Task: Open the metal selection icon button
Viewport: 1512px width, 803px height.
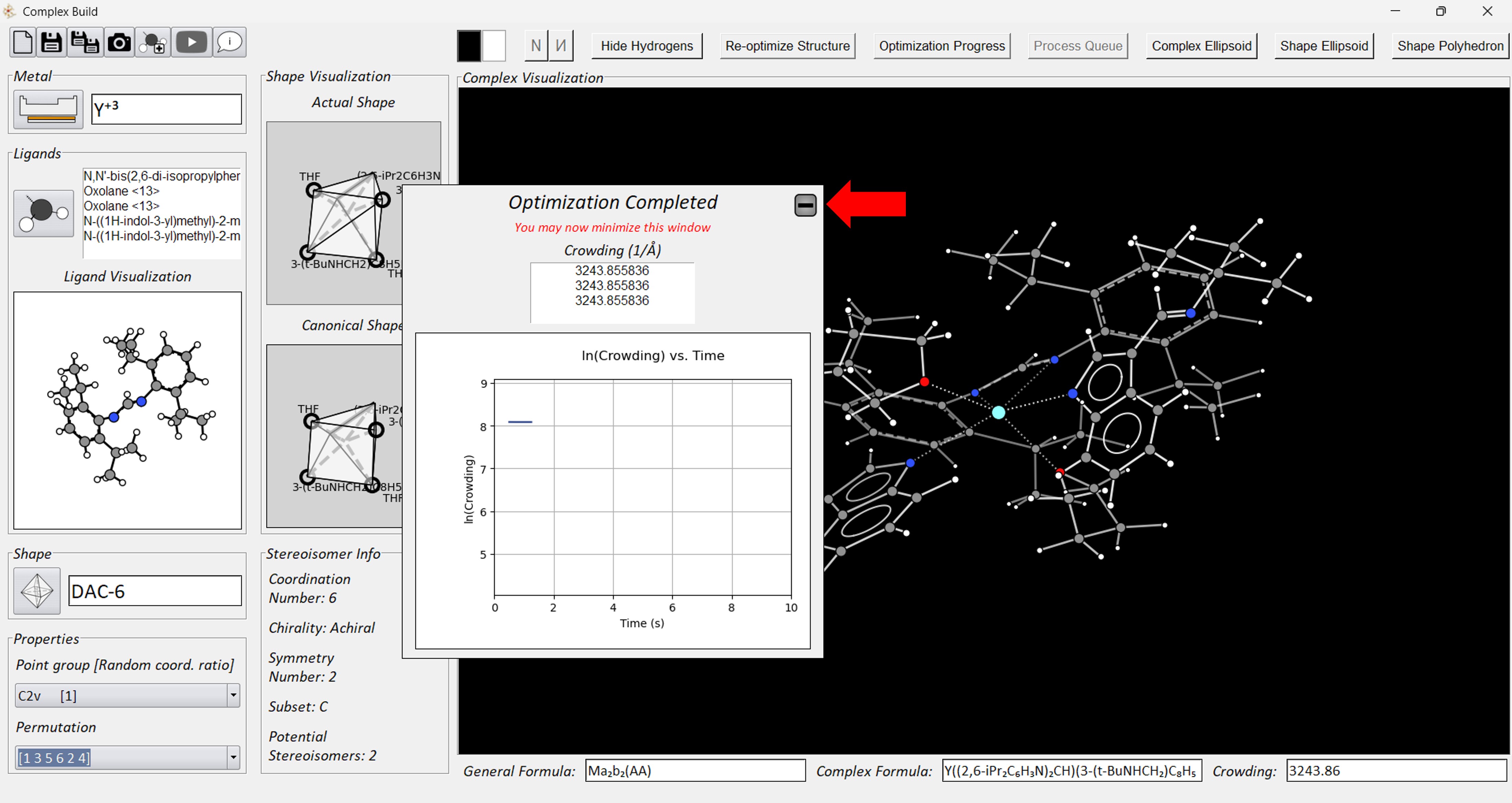Action: (48, 109)
